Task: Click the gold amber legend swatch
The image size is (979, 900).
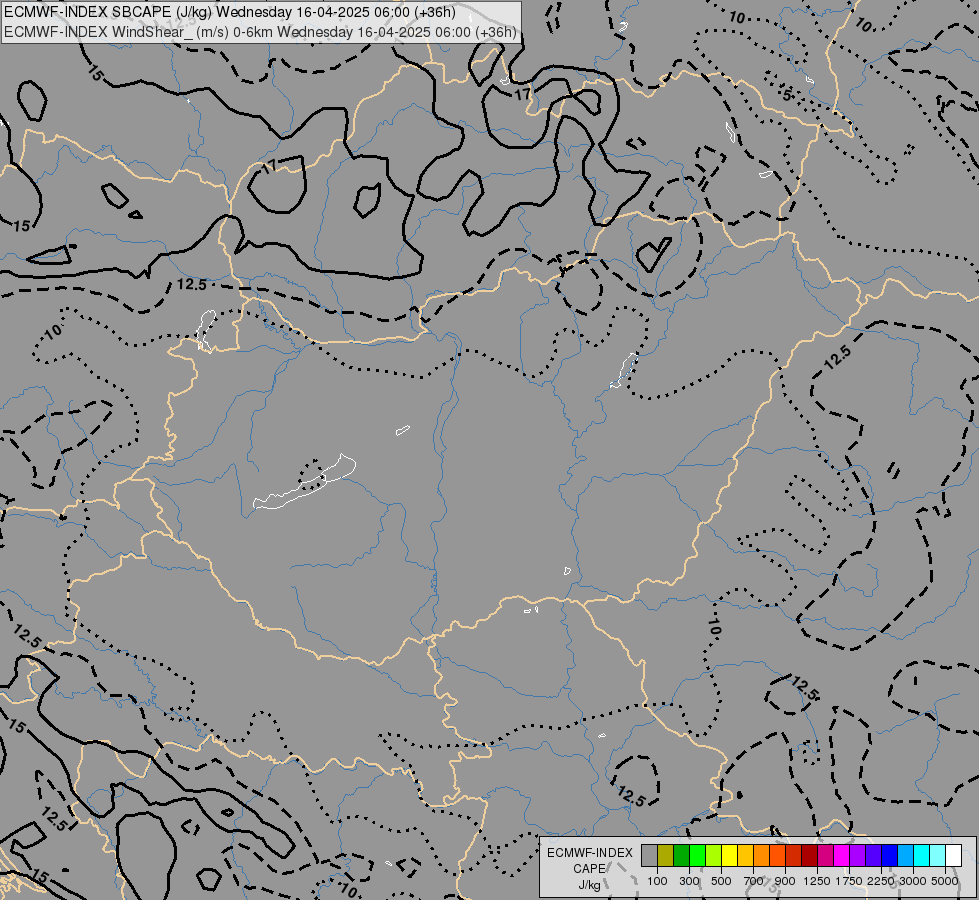Action: coord(745,855)
